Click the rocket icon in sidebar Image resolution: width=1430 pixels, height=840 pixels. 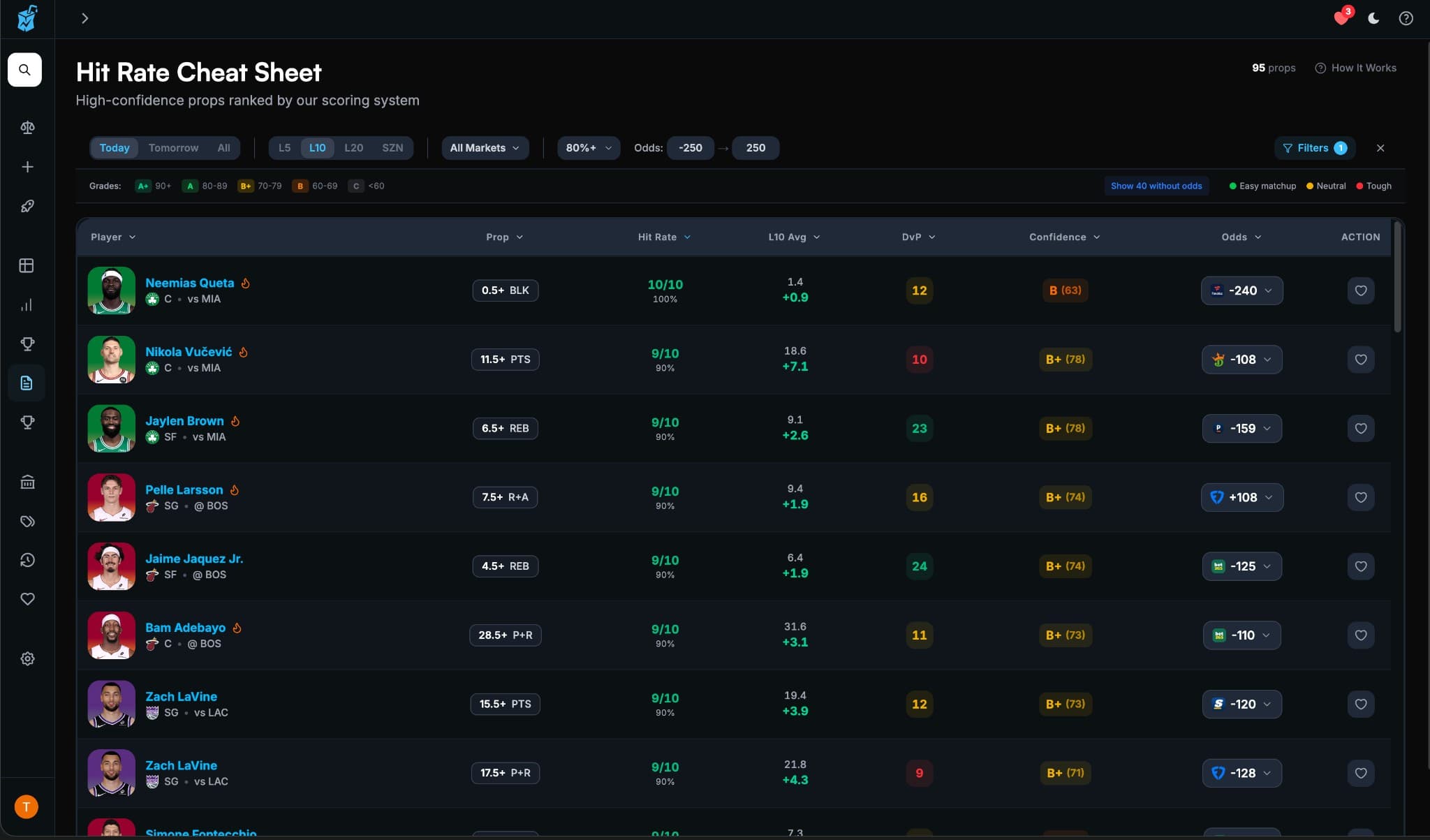(x=27, y=206)
